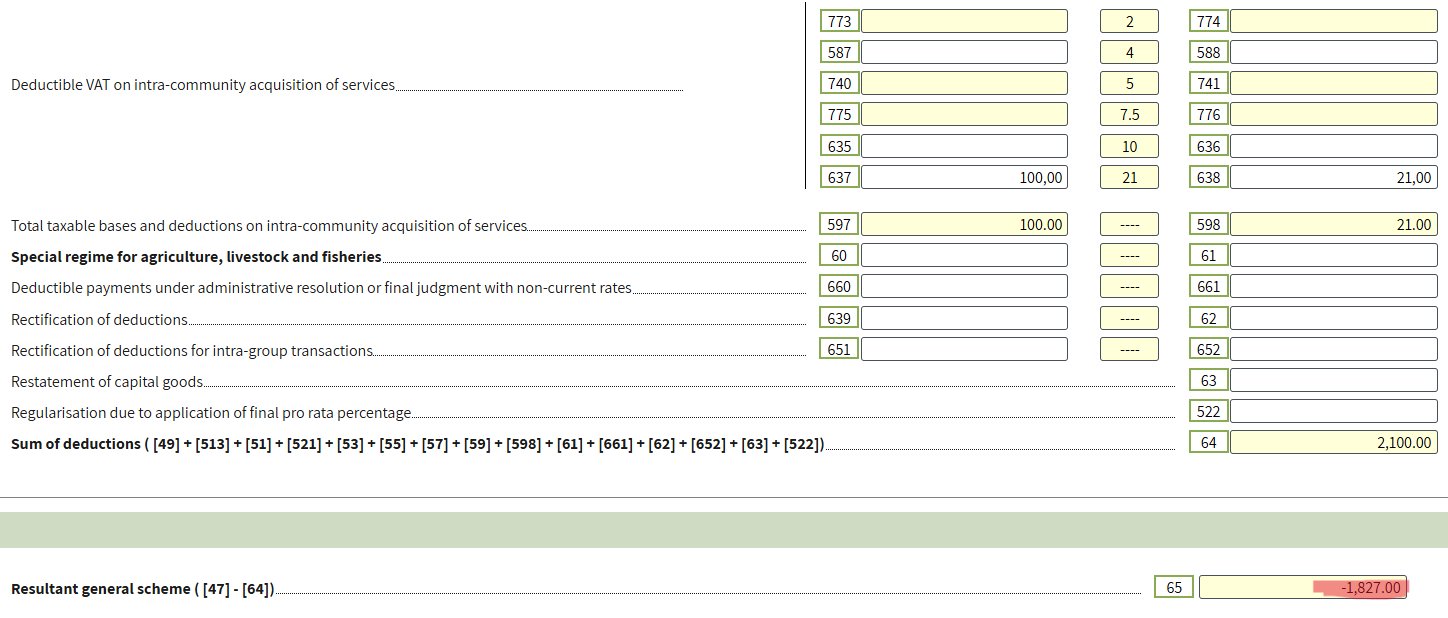This screenshot has width=1448, height=618.
Task: Click the box 776 input field
Action: 1333,114
